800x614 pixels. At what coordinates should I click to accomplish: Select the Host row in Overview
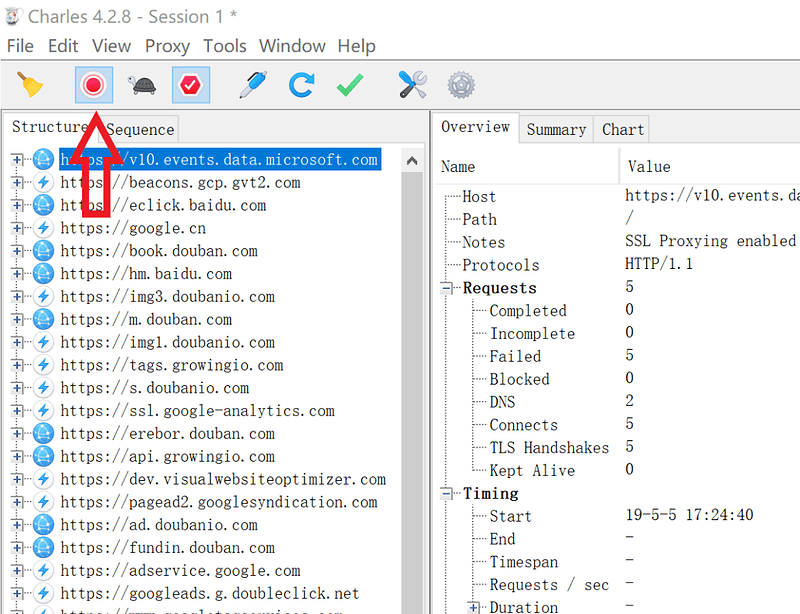tap(620, 197)
